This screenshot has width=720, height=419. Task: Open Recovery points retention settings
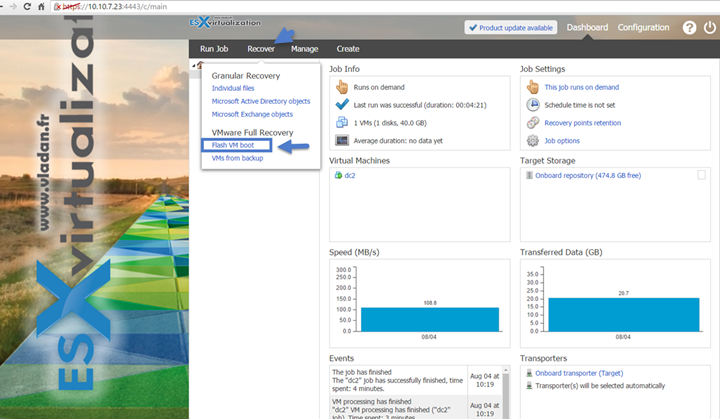click(582, 123)
